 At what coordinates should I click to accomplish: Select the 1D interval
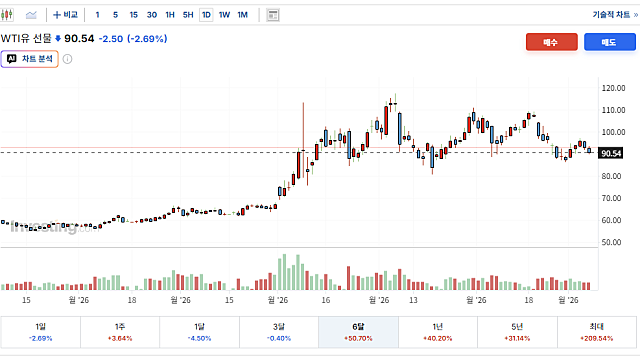[x=206, y=15]
